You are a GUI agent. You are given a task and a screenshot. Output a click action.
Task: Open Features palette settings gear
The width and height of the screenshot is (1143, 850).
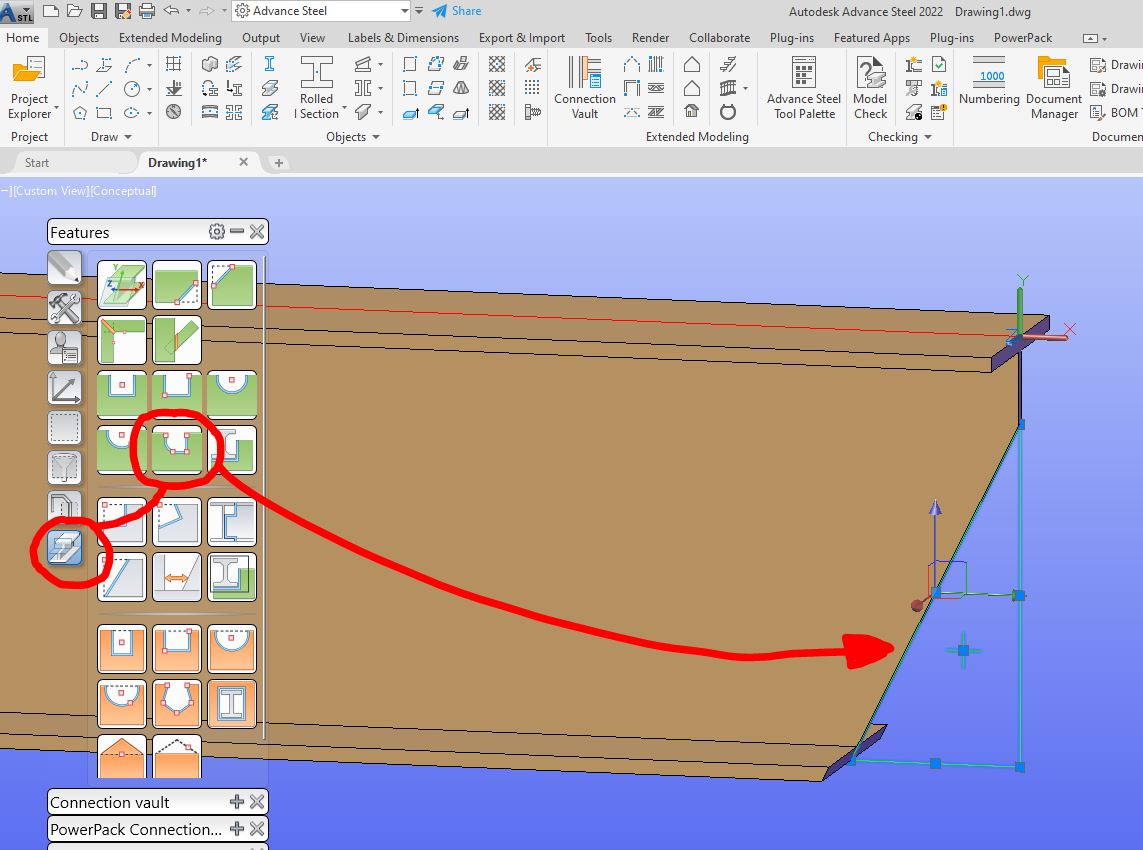[x=215, y=231]
